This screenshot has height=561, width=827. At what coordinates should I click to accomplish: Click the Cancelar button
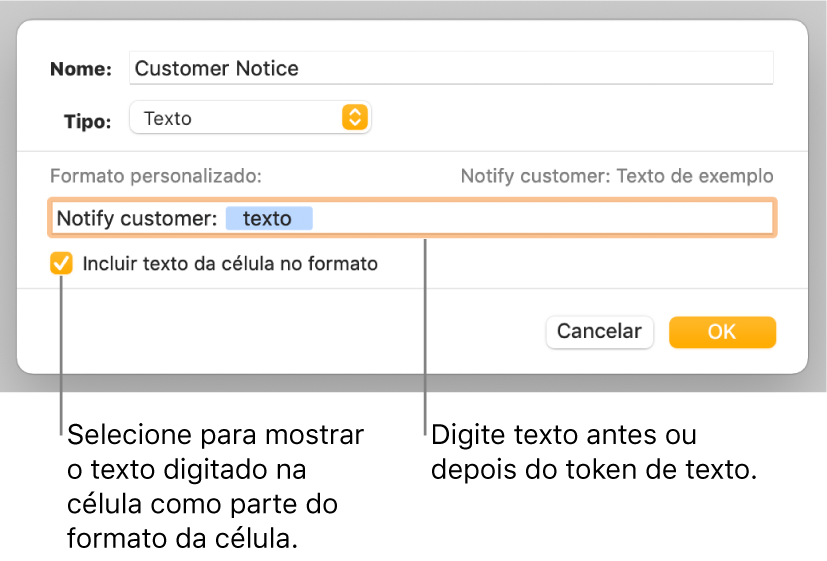[x=599, y=332]
